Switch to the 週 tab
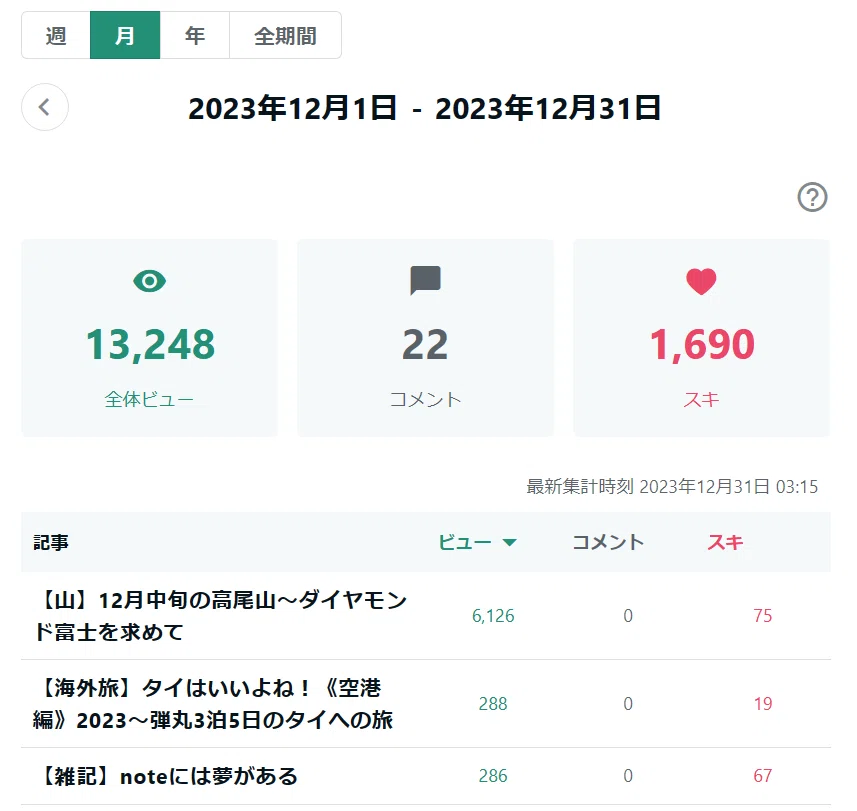The width and height of the screenshot is (857, 811). coord(56,36)
